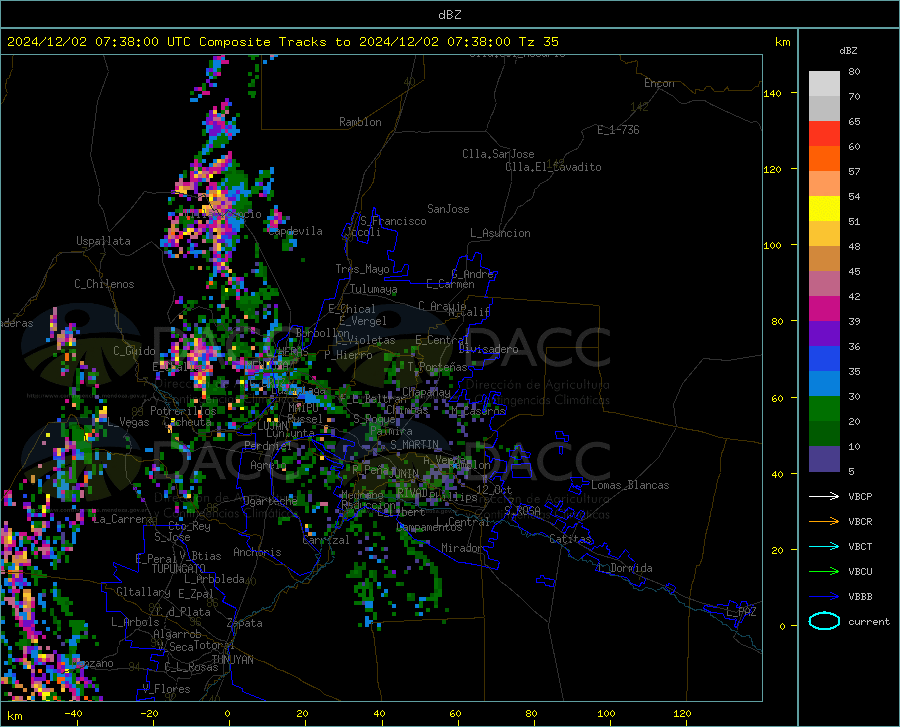The width and height of the screenshot is (900, 727).
Task: Click the 'Perdriel' map label
Action: point(267,446)
